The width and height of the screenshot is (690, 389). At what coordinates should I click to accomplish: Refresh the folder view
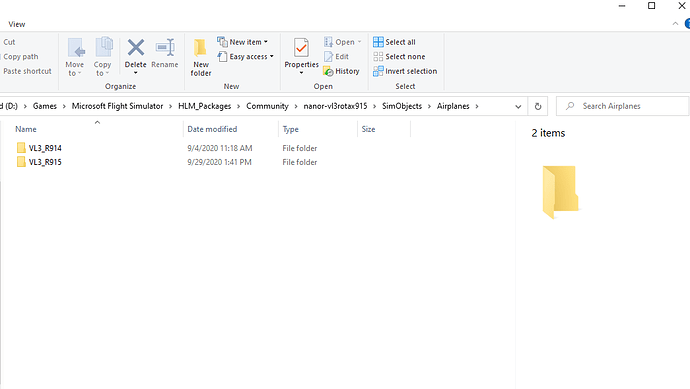[x=538, y=106]
